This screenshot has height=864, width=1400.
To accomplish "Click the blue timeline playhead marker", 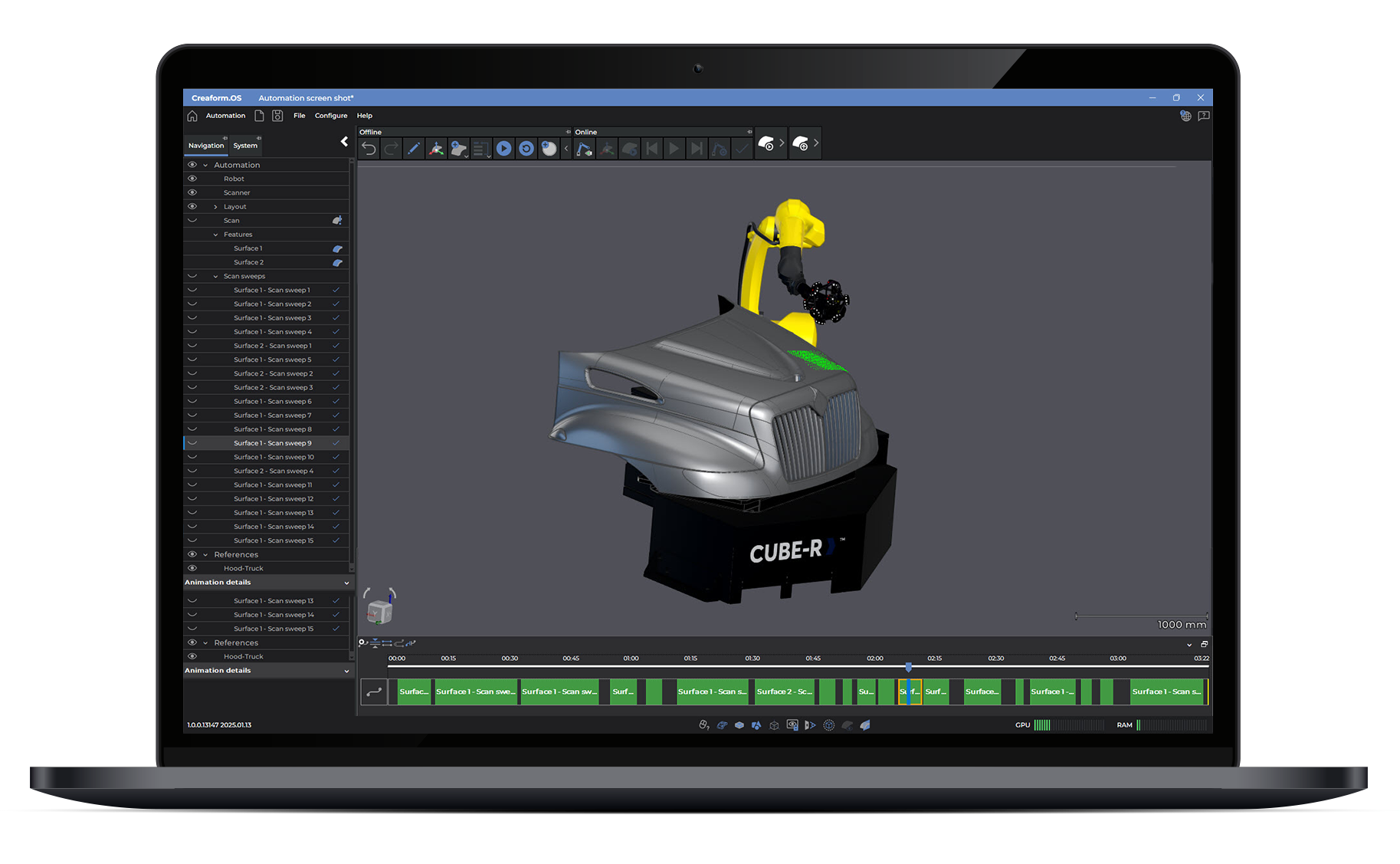I will pos(908,667).
